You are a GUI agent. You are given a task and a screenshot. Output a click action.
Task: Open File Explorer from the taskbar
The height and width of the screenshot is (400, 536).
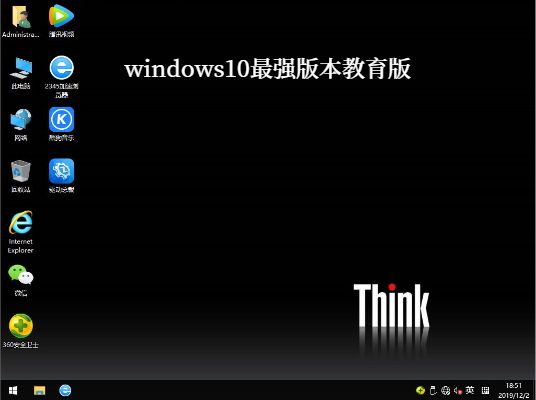tap(40, 390)
